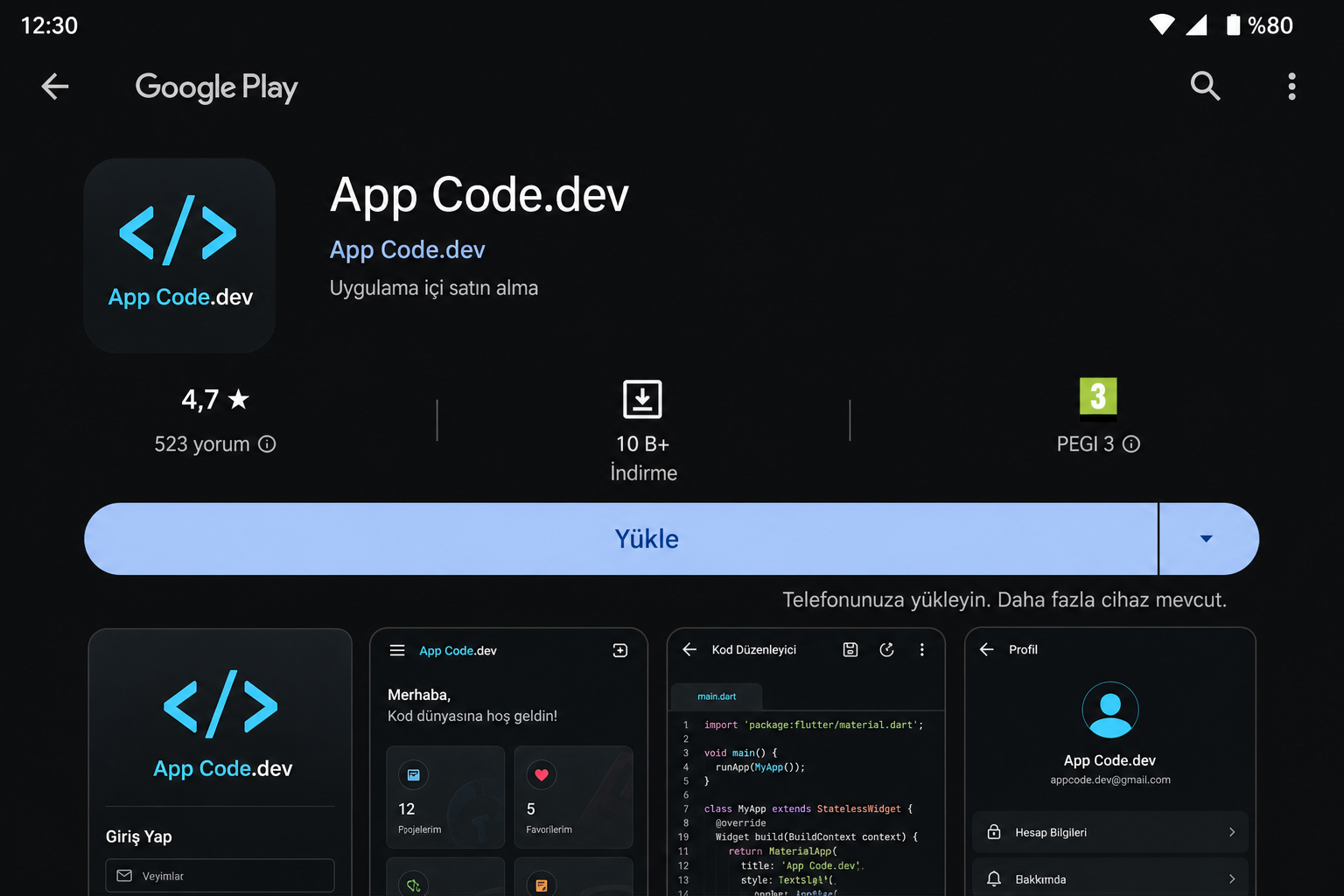1344x896 pixels.
Task: Tap the cellular signal icon
Action: click(1196, 24)
